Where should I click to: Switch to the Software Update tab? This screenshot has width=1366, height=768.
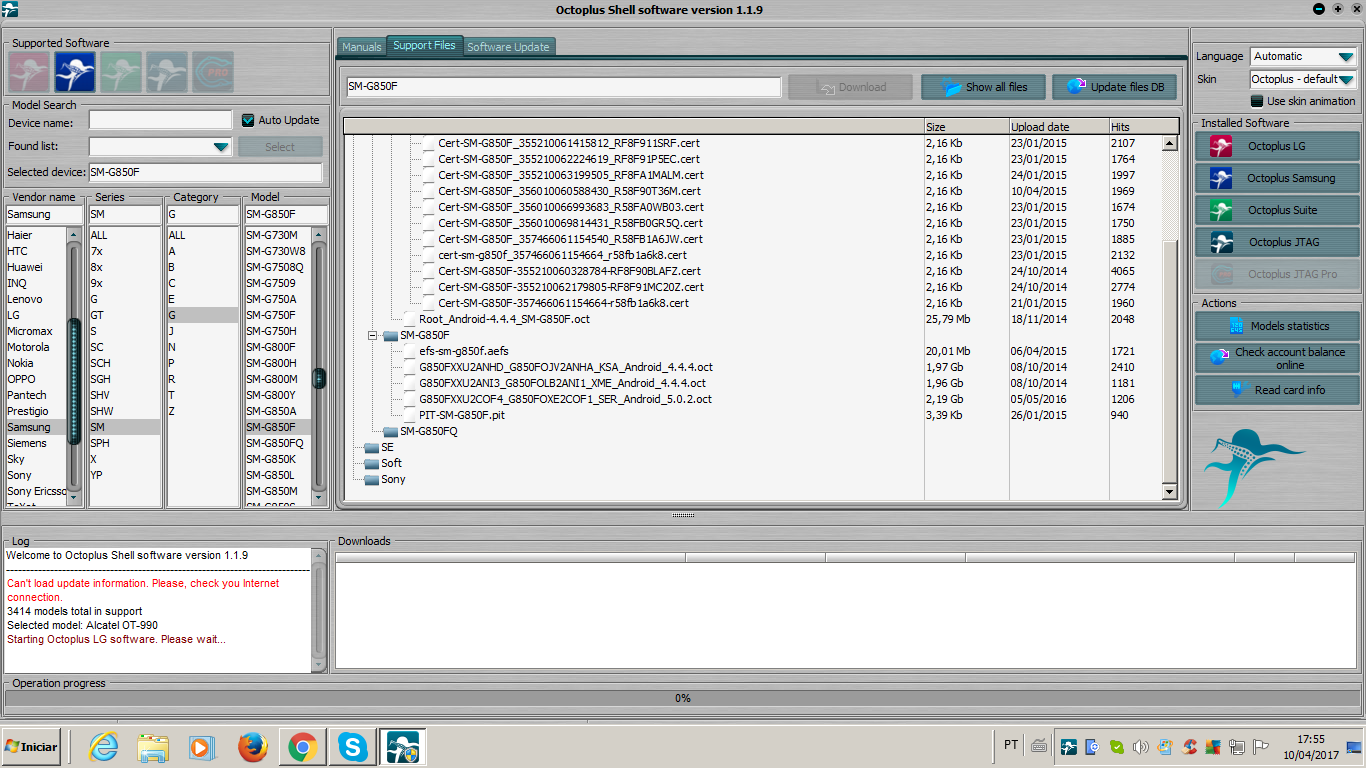pos(508,47)
